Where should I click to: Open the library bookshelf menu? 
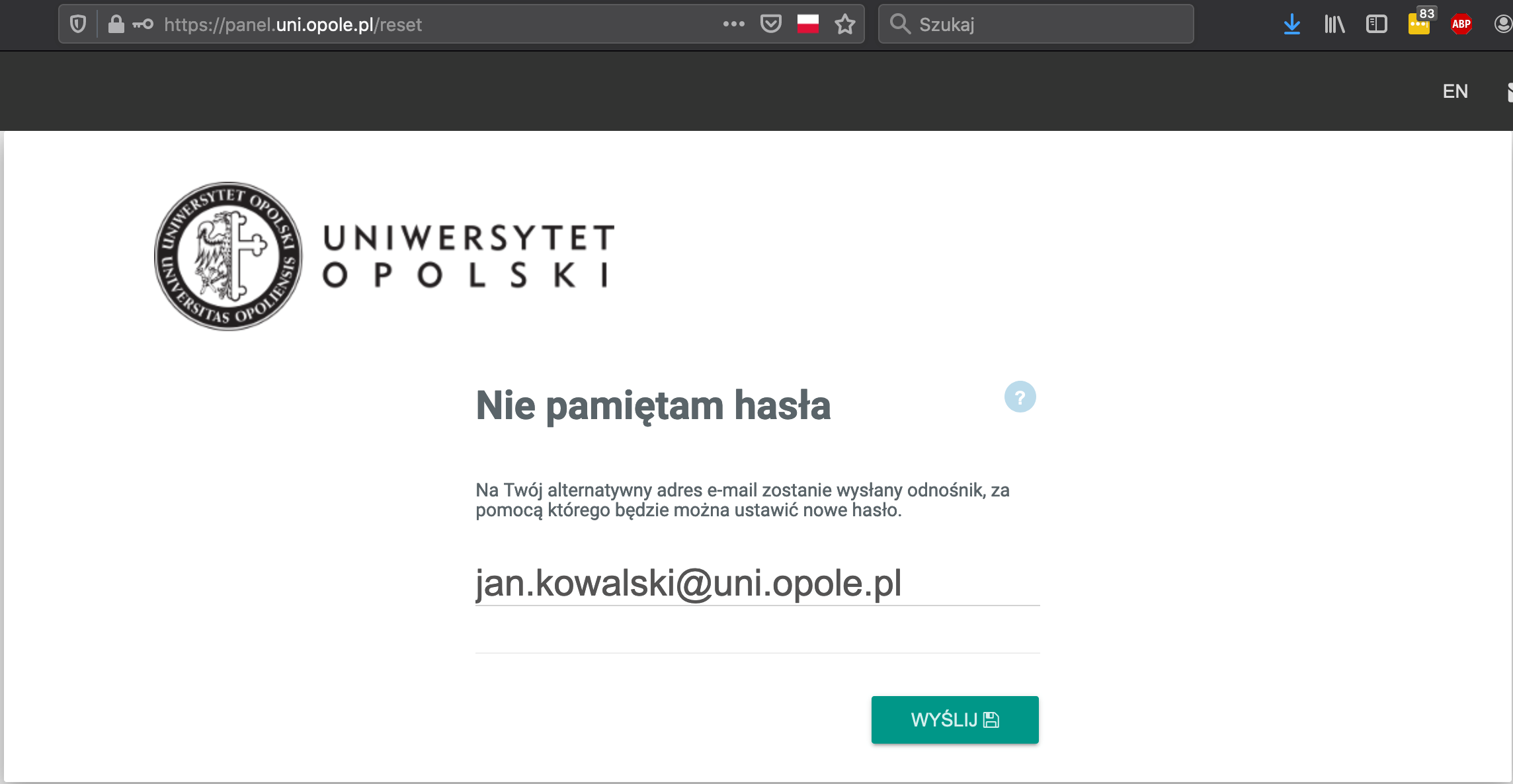coord(1334,24)
